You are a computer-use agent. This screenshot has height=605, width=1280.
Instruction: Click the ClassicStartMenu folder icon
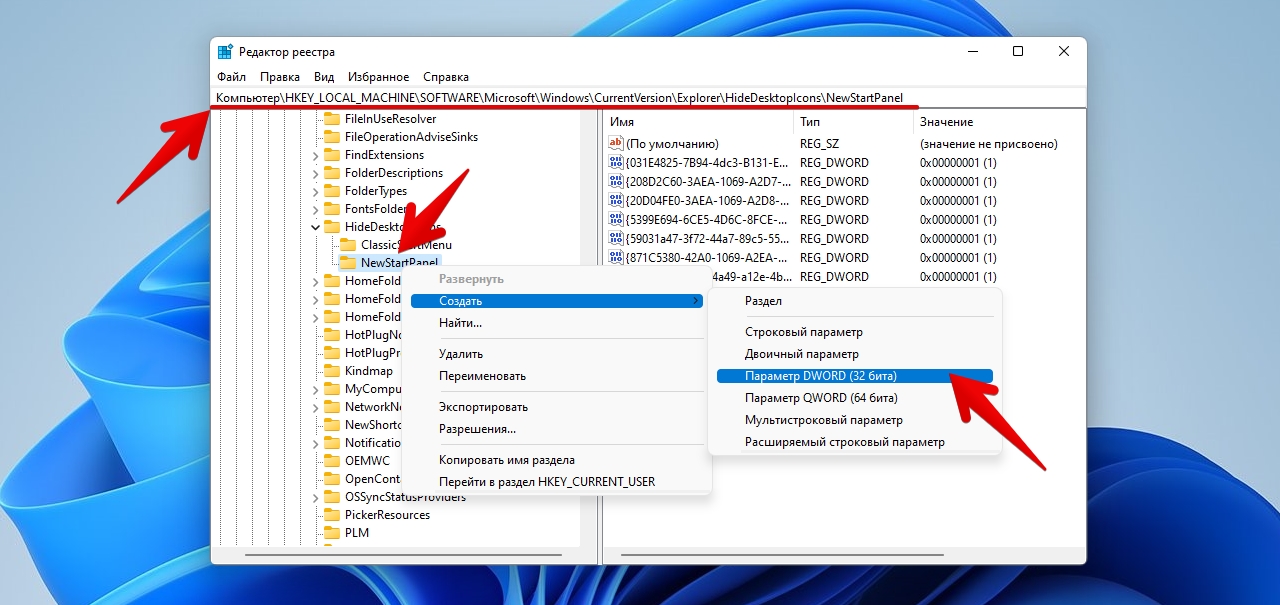(x=348, y=245)
